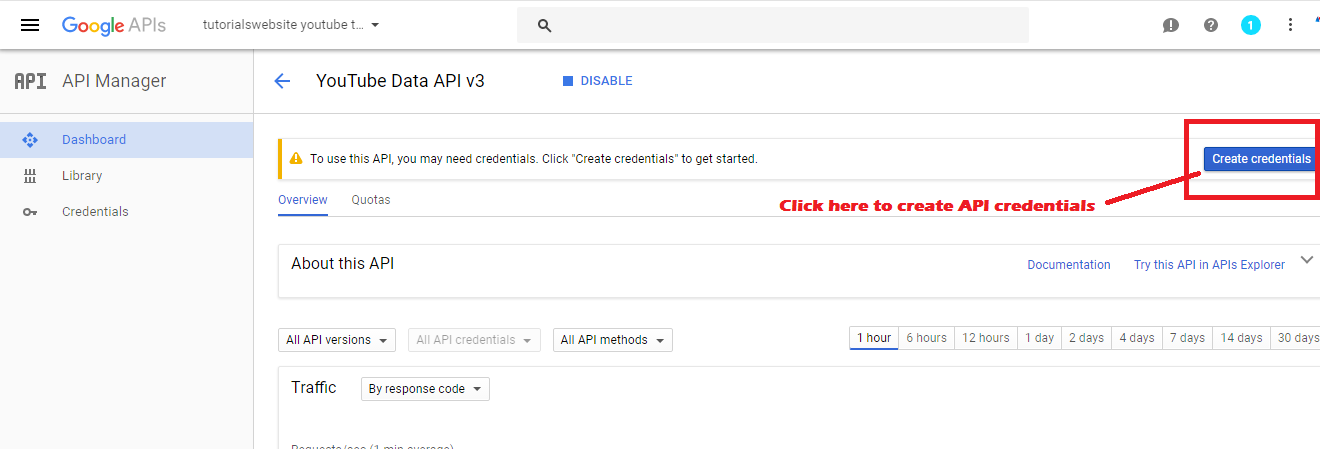This screenshot has height=449, width=1320.
Task: Click the search magnifier icon
Action: click(545, 26)
